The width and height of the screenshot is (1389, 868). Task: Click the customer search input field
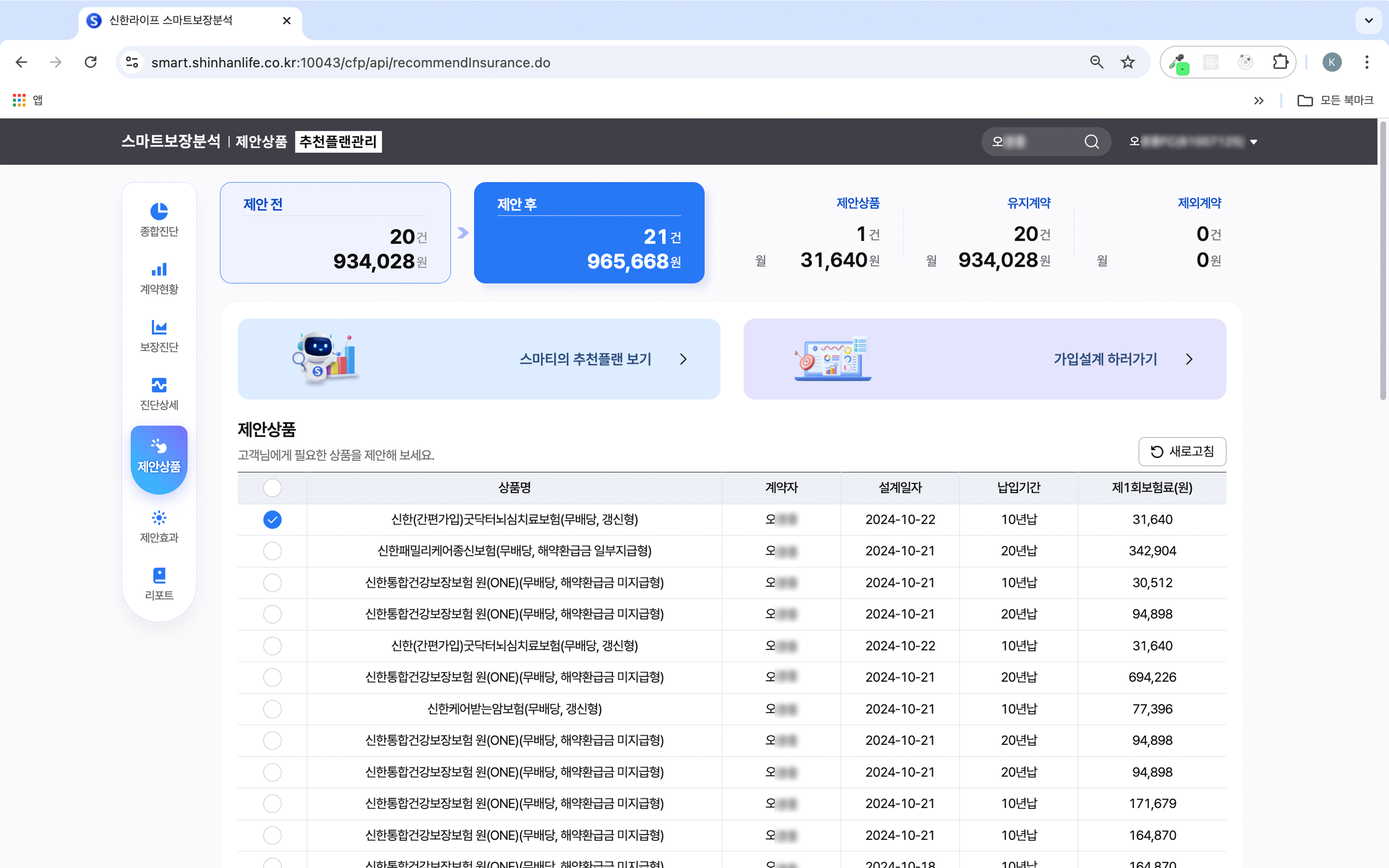point(1033,141)
